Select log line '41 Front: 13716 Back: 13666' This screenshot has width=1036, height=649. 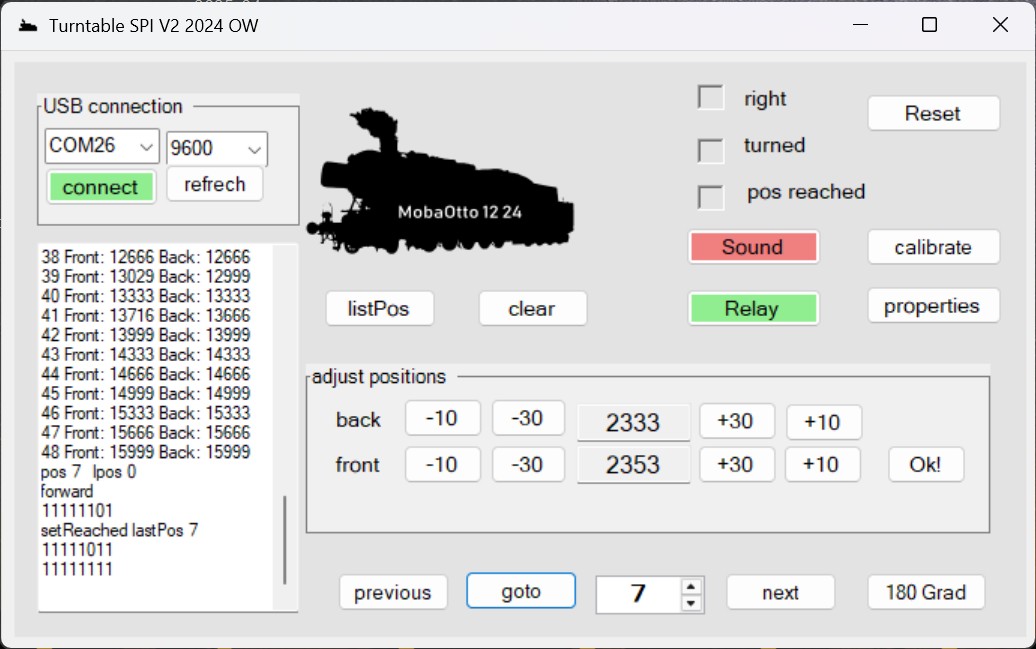click(x=145, y=315)
